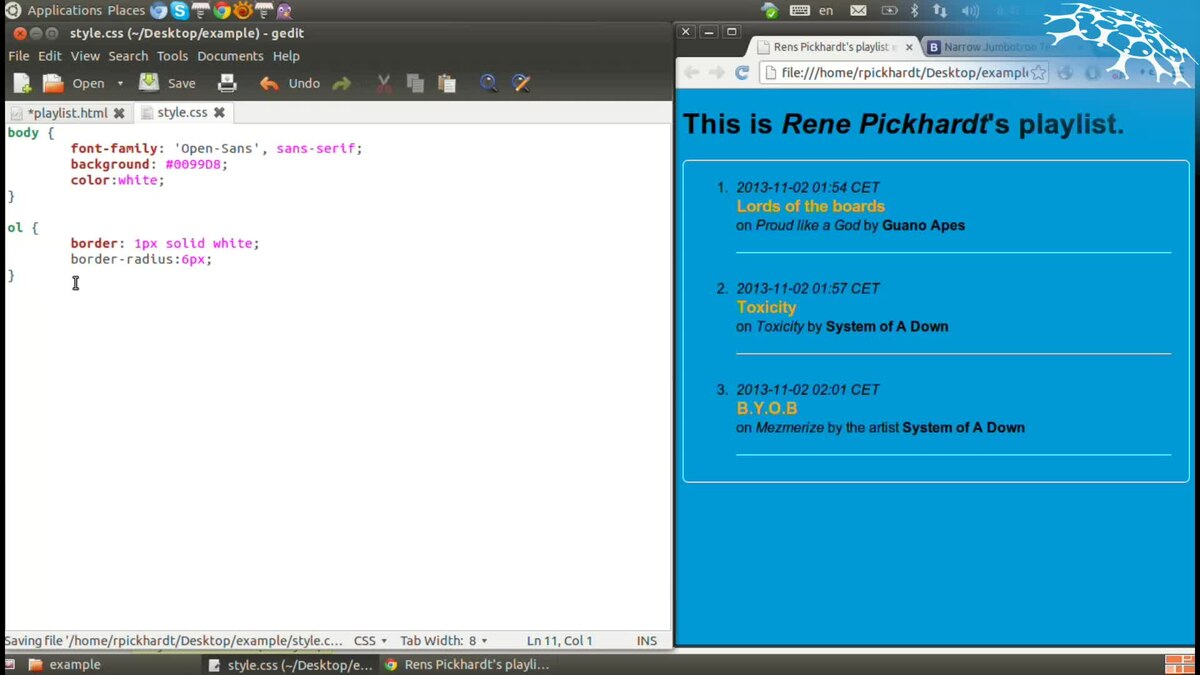Switch to the playlist.html tab
The width and height of the screenshot is (1200, 675).
coord(67,113)
